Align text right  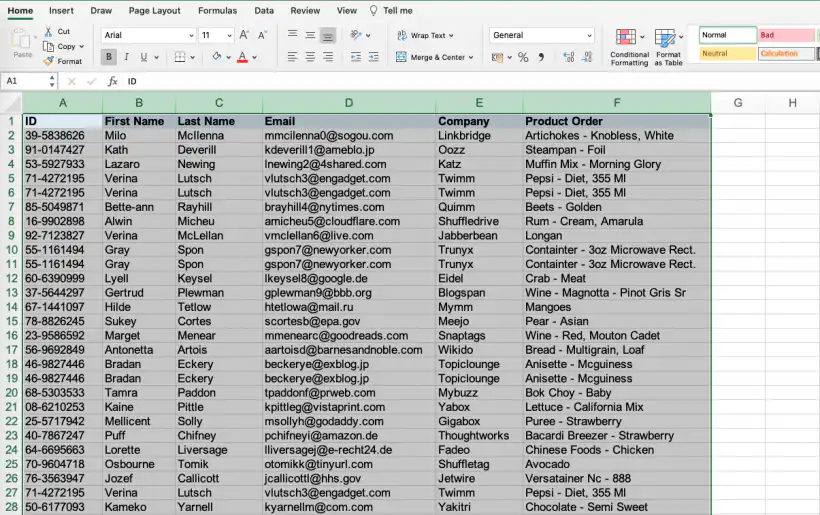click(328, 57)
